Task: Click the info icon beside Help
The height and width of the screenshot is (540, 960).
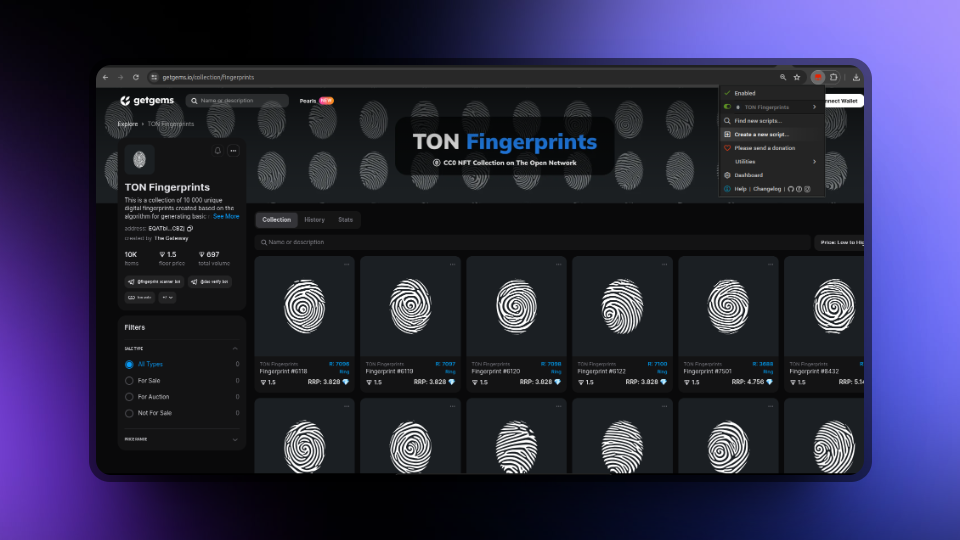Action: [x=727, y=189]
